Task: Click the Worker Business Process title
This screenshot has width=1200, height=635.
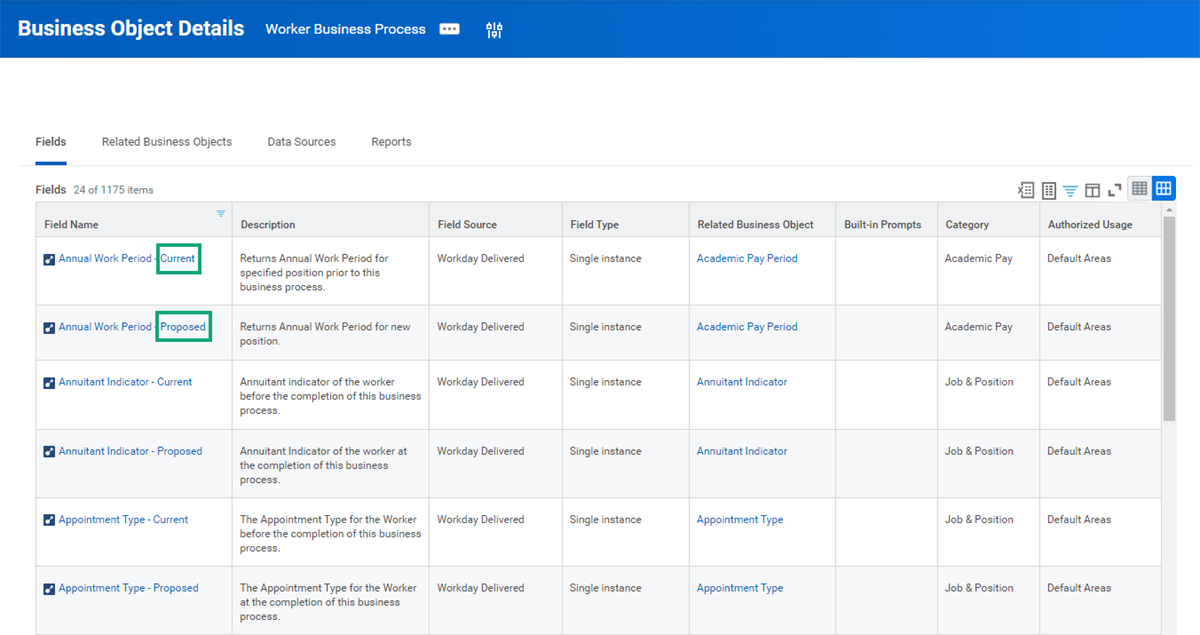Action: tap(346, 29)
